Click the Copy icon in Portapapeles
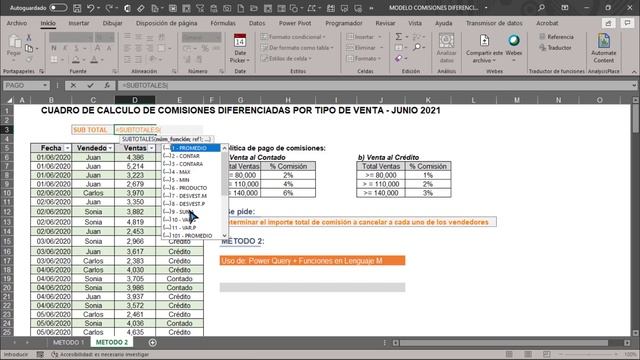The image size is (640, 360). 29,48
